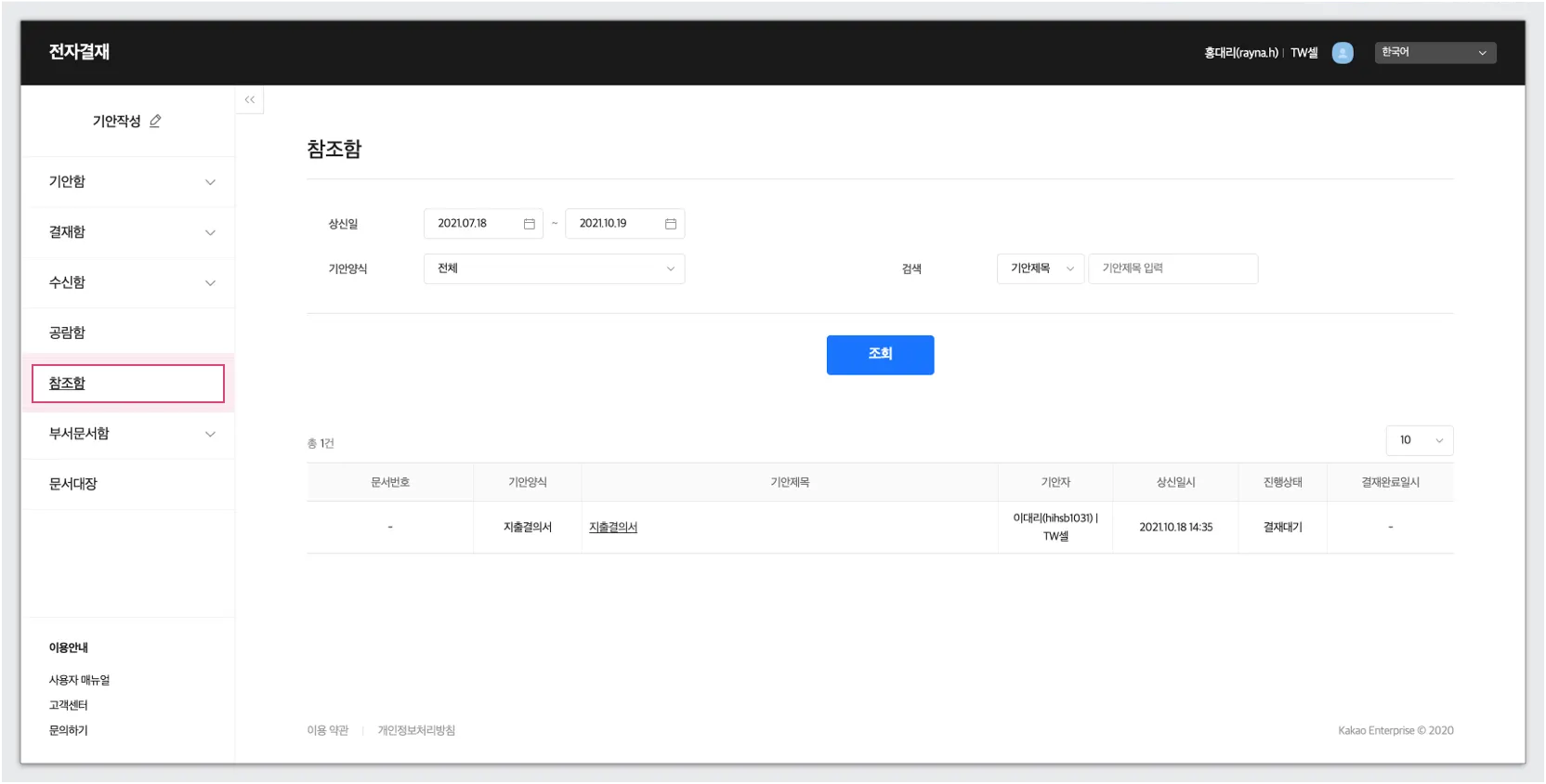Screen dimensions: 1546x784
Task: Open the 개인정보처리방침 footer link
Action: tap(416, 731)
